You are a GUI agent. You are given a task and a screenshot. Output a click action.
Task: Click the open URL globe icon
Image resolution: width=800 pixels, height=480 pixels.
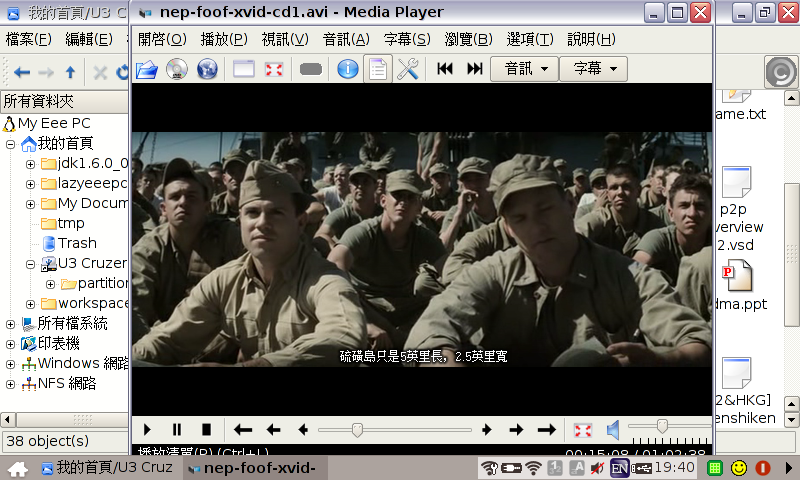(x=207, y=69)
